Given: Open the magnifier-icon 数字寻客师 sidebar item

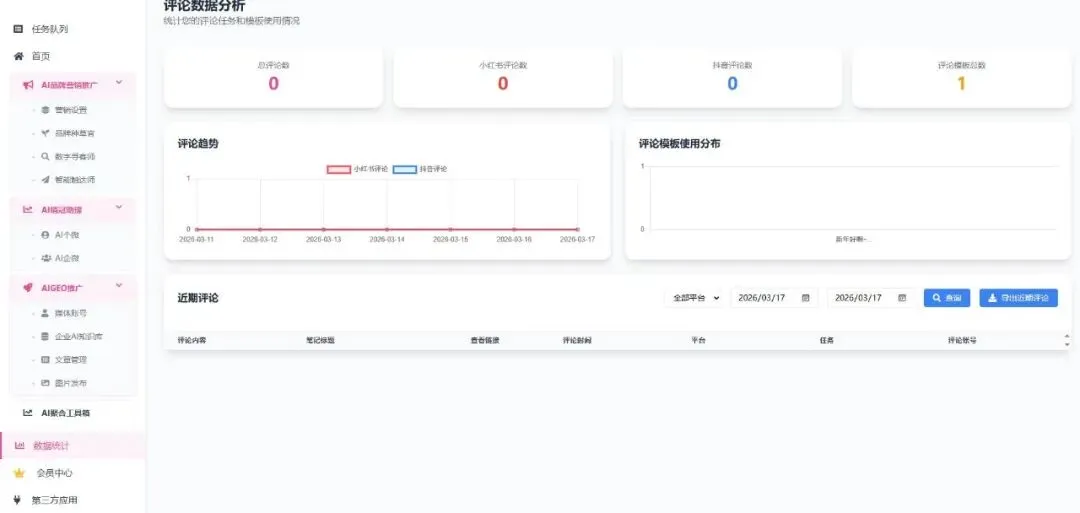Looking at the screenshot, I should click(45, 156).
